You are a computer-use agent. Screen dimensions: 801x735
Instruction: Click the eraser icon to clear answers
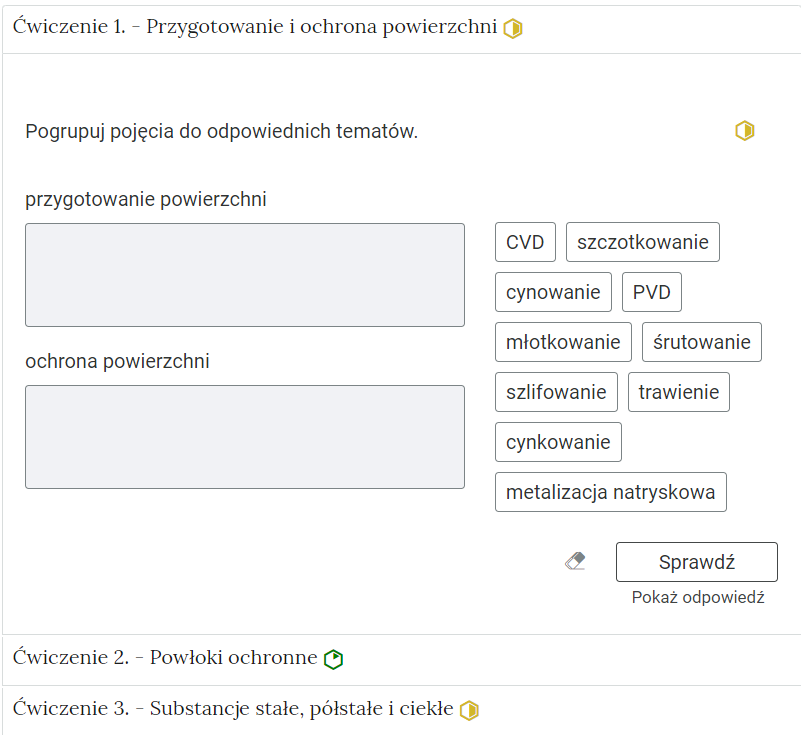pyautogui.click(x=575, y=561)
